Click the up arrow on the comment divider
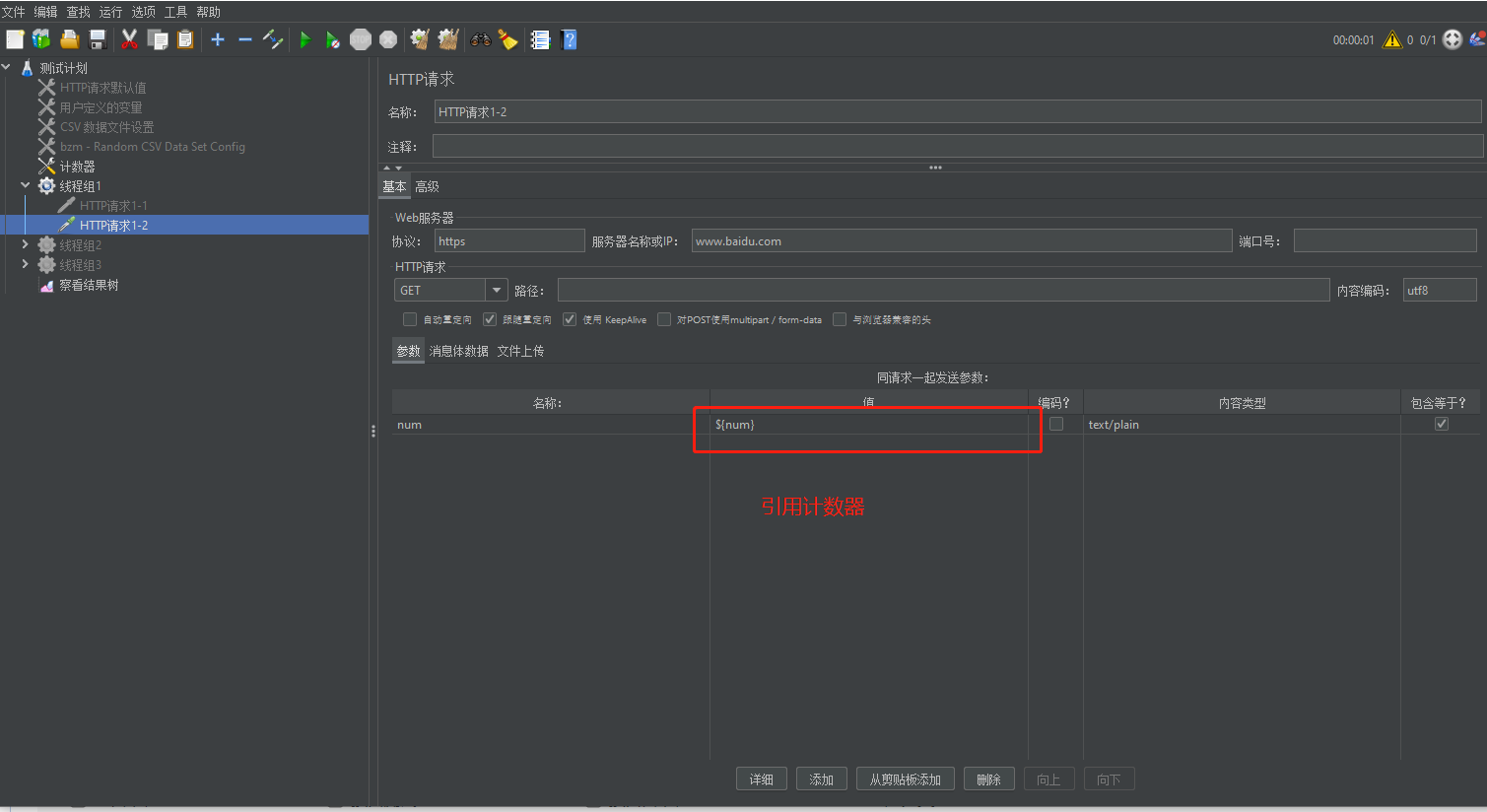Screen dimensions: 1487x812 pos(386,169)
